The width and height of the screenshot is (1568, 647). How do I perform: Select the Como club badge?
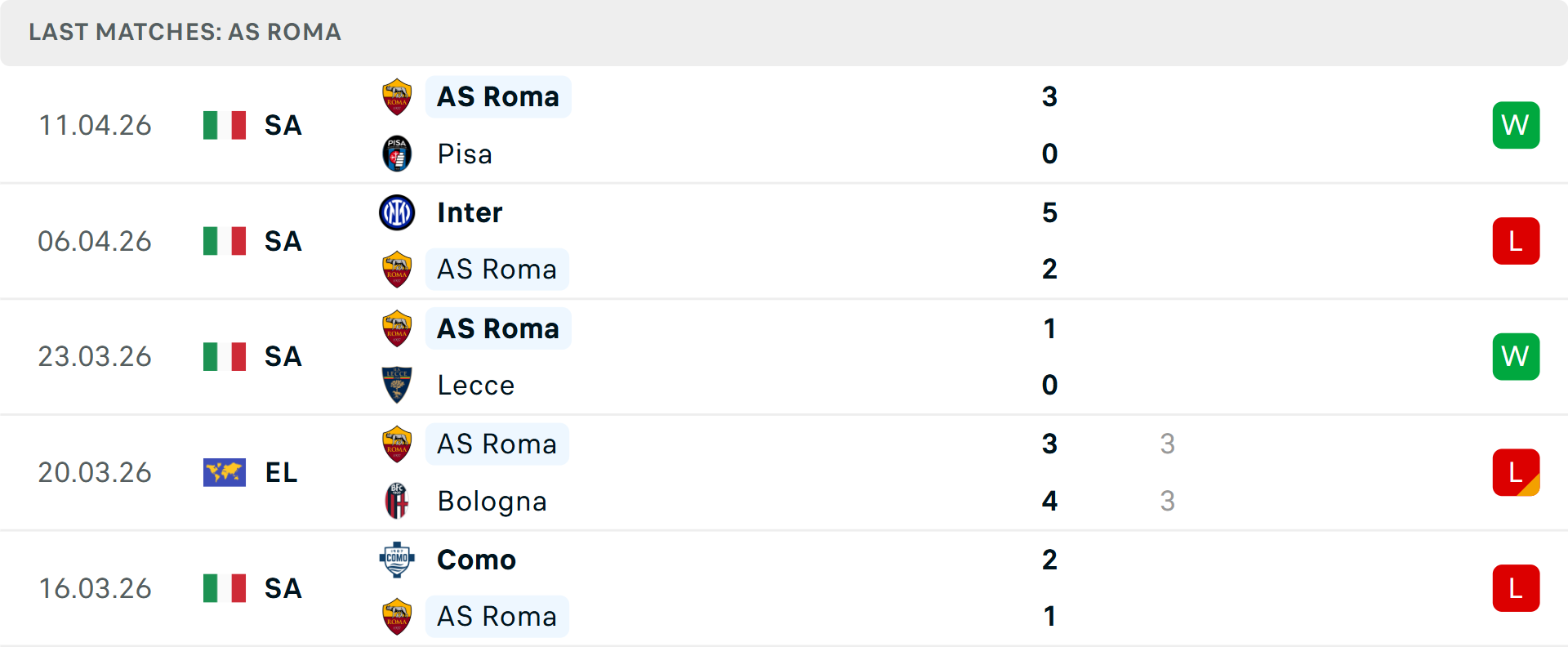click(x=397, y=560)
